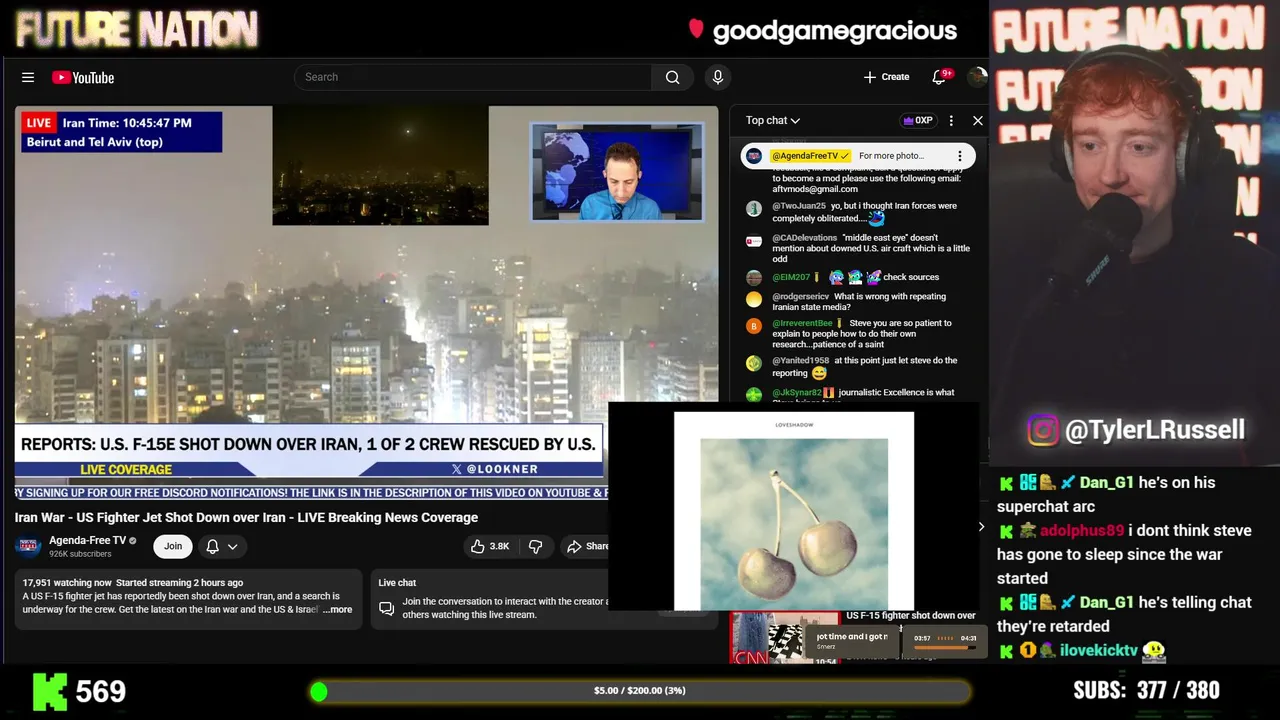Open US F-15 fighter shot down suggestion
Screen dimensions: 1280x720
click(x=911, y=615)
